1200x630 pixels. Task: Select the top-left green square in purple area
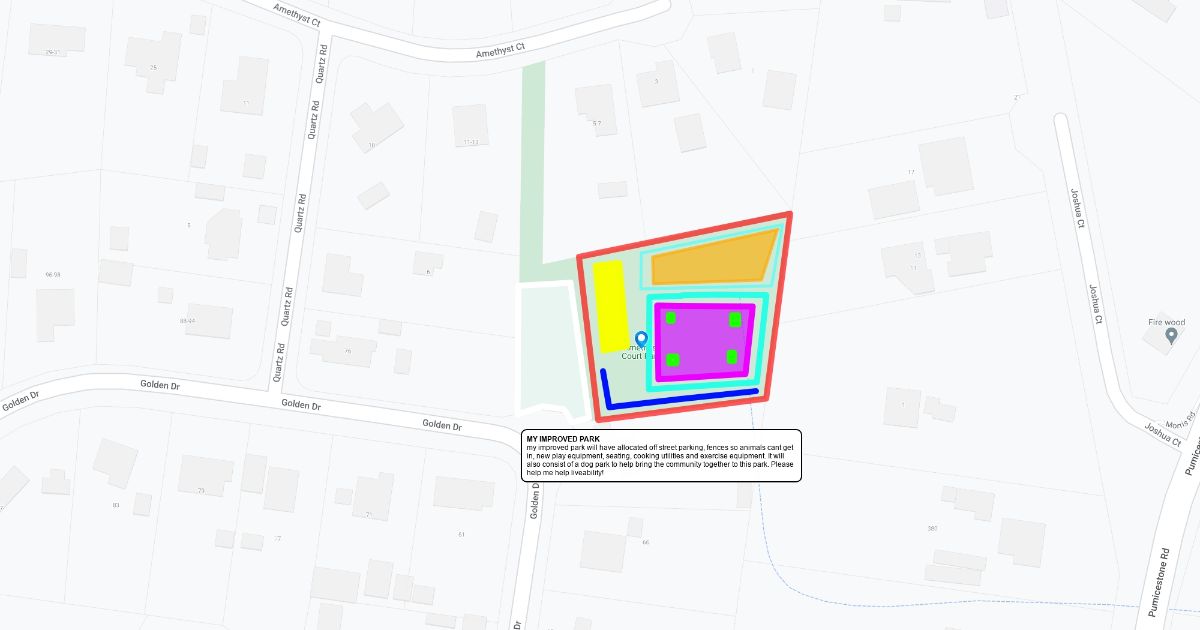(671, 318)
